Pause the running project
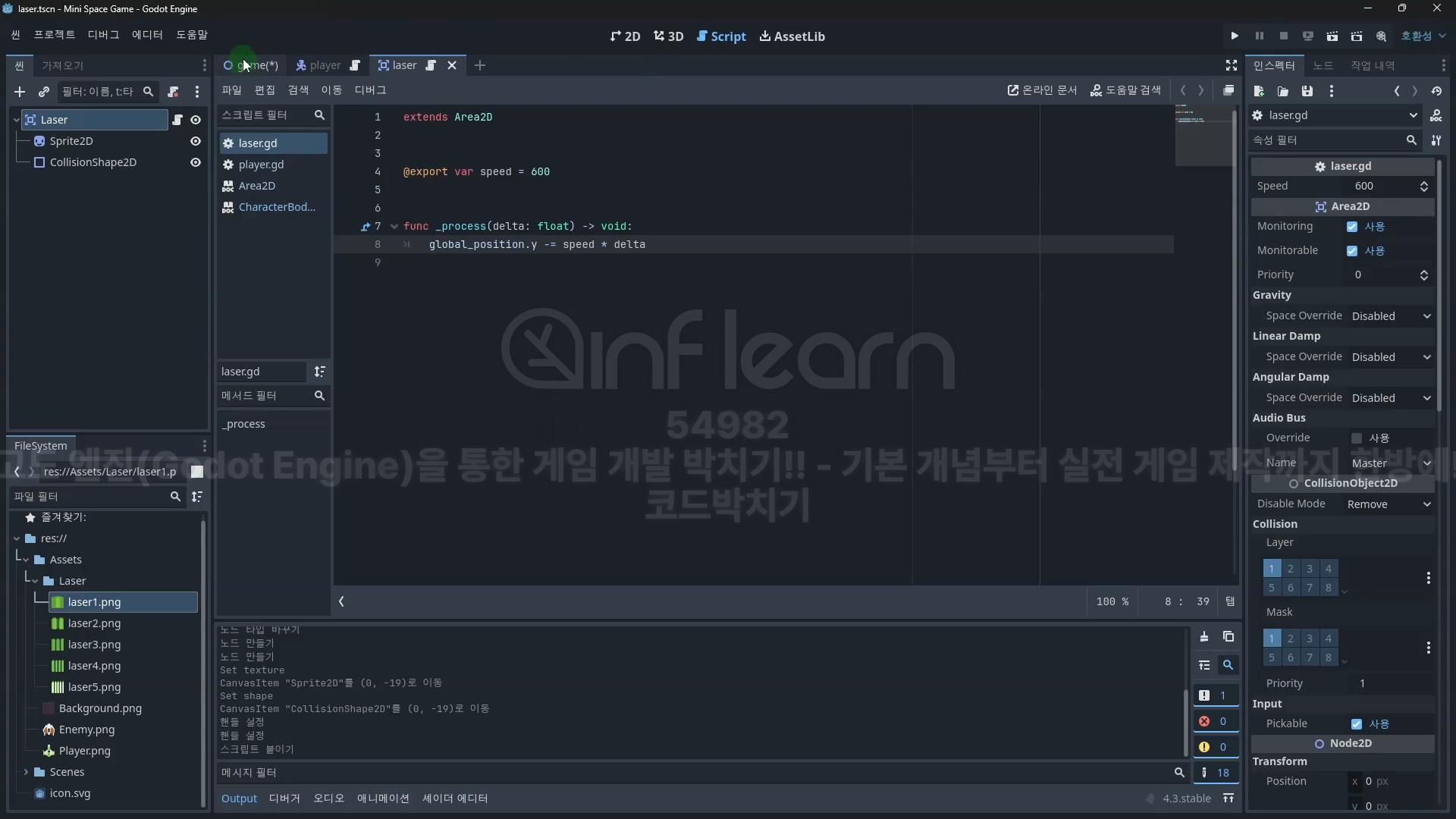This screenshot has width=1456, height=819. 1260,36
